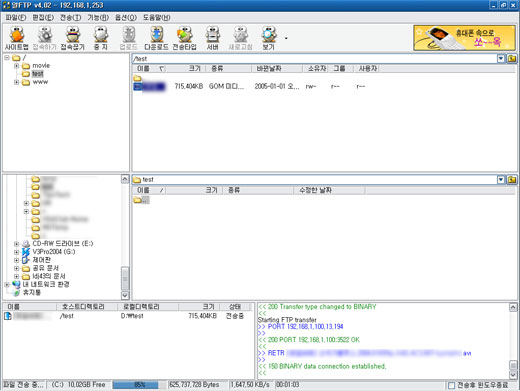Select the 내 네트워크 환경 network icon
520x391 pixels.
click(x=16, y=284)
